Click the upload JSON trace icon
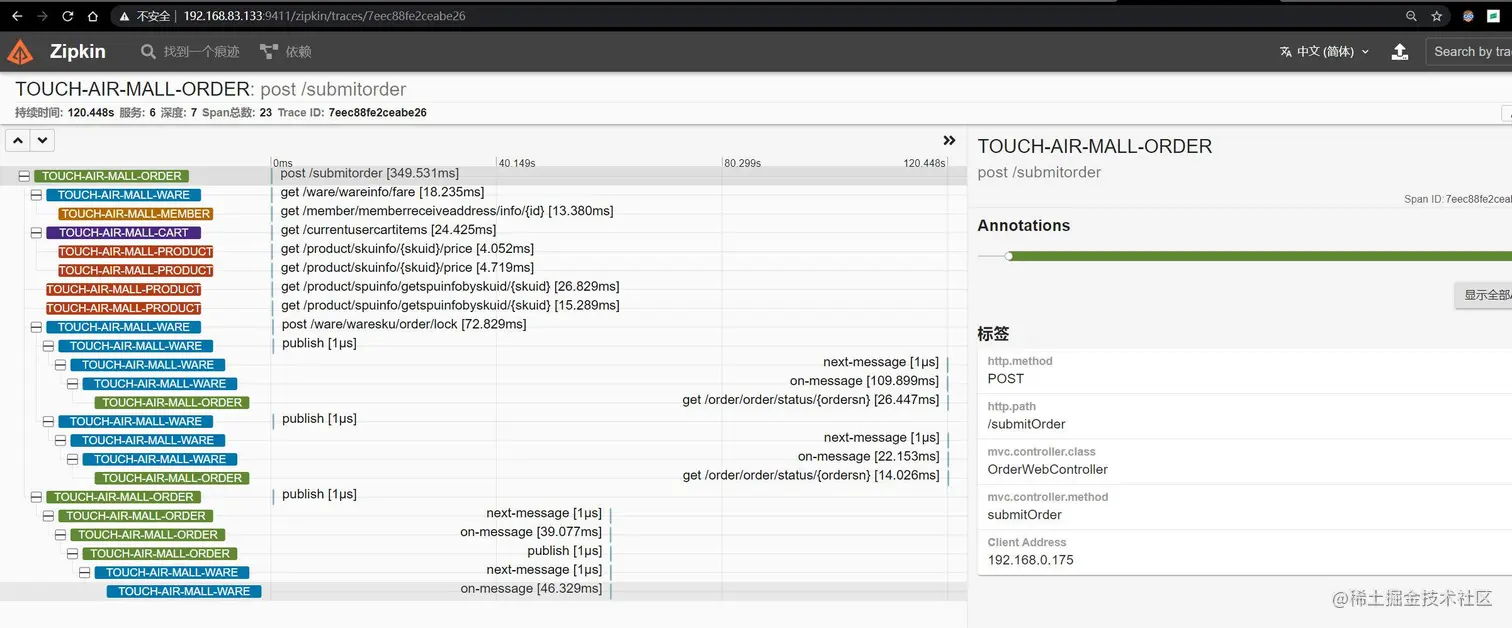This screenshot has height=628, width=1512. (1400, 52)
